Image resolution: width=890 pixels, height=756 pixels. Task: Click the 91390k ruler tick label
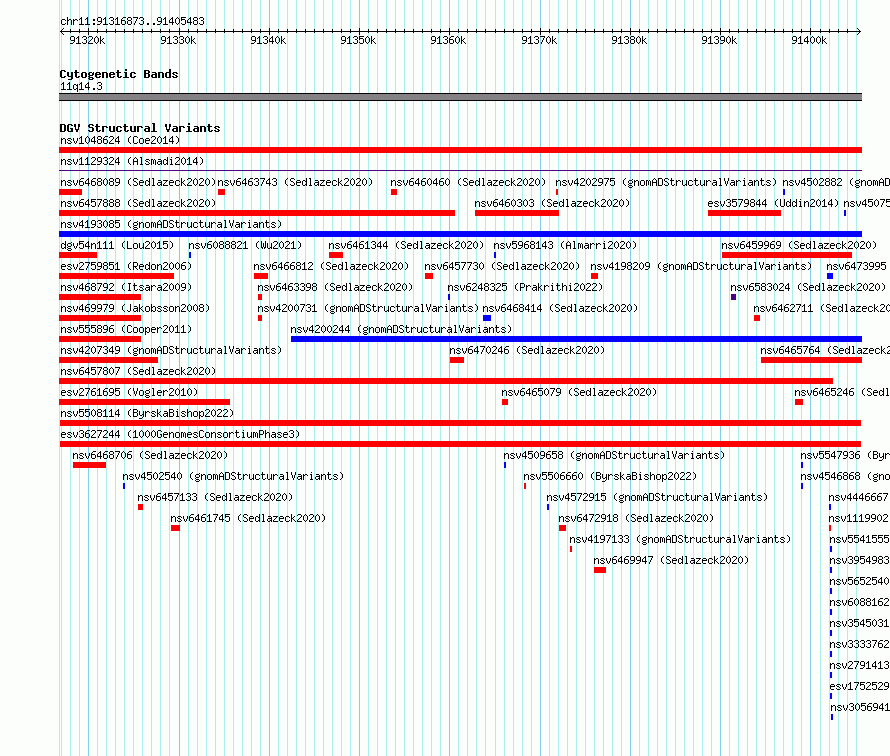point(719,40)
